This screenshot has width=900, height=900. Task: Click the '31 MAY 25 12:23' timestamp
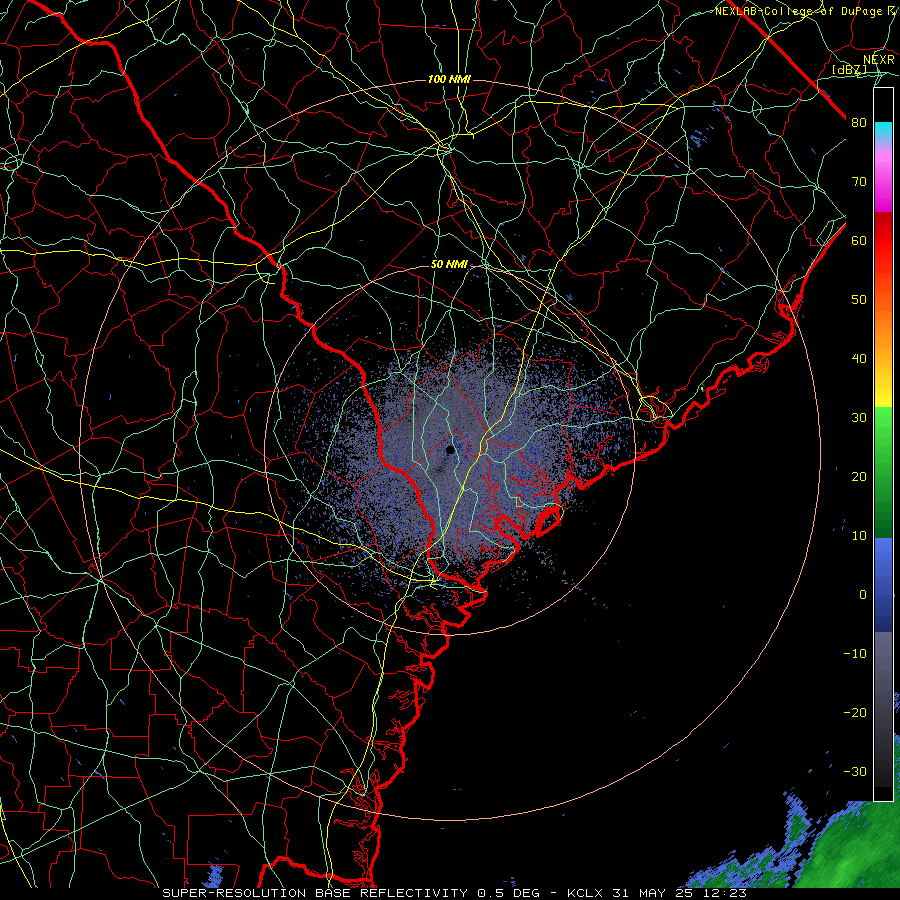682,893
